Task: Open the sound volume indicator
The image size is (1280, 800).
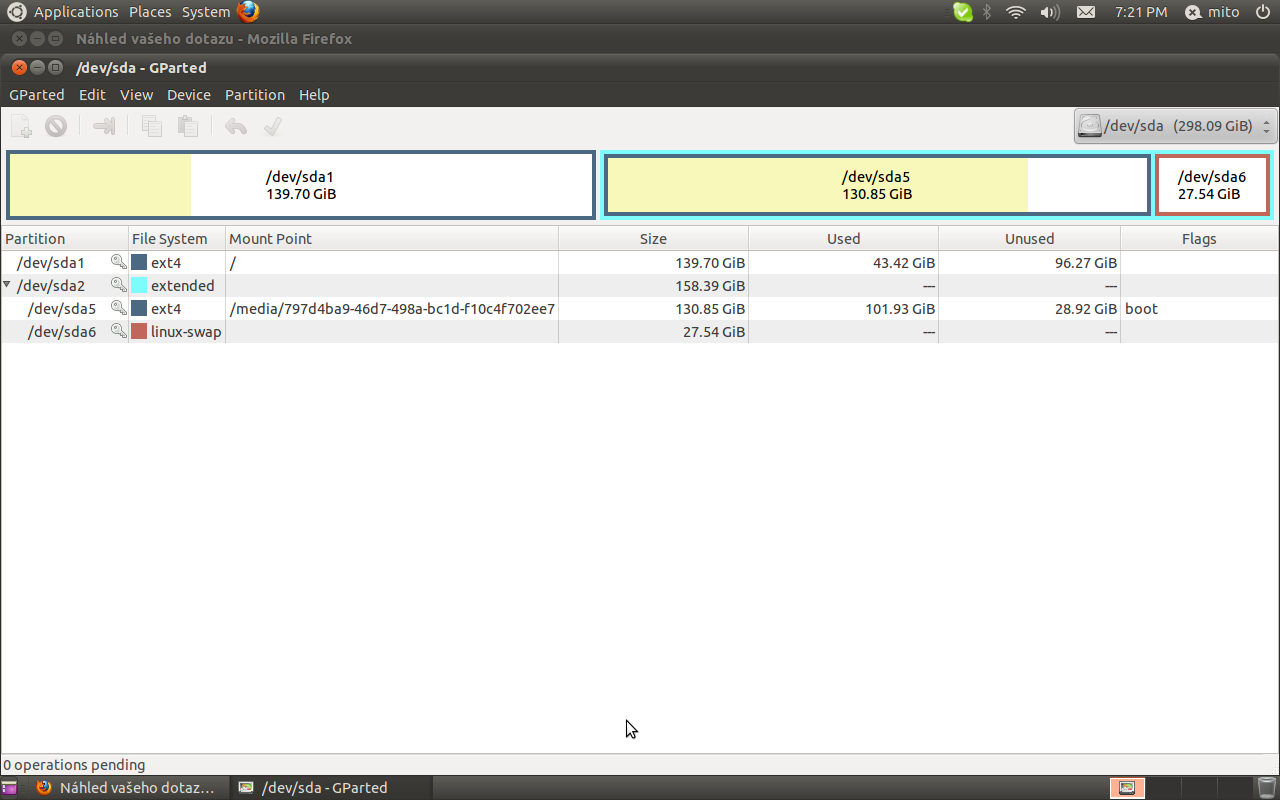Action: pos(1049,12)
